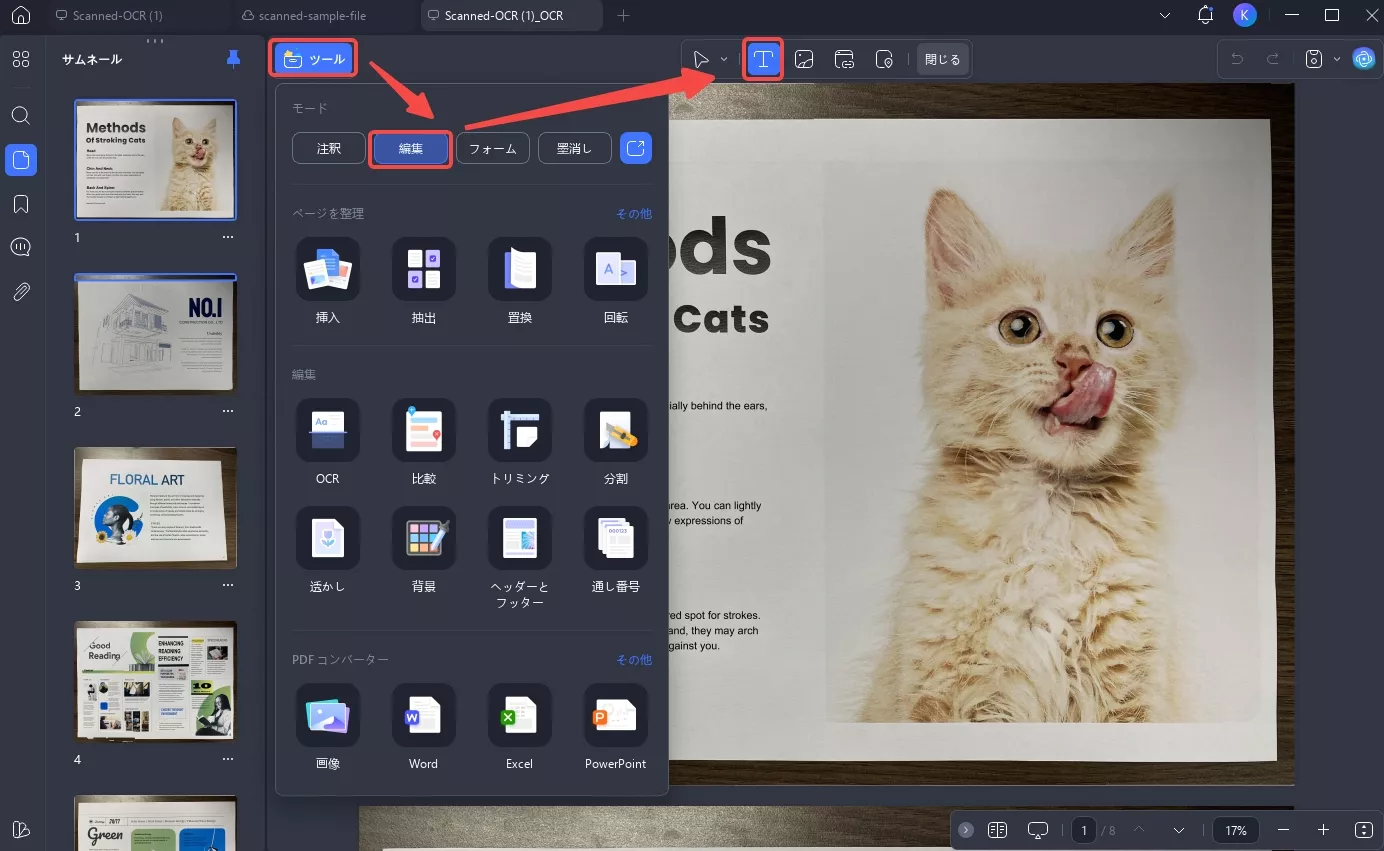1384x851 pixels.
Task: Zoom in with the plus button
Action: point(1323,830)
